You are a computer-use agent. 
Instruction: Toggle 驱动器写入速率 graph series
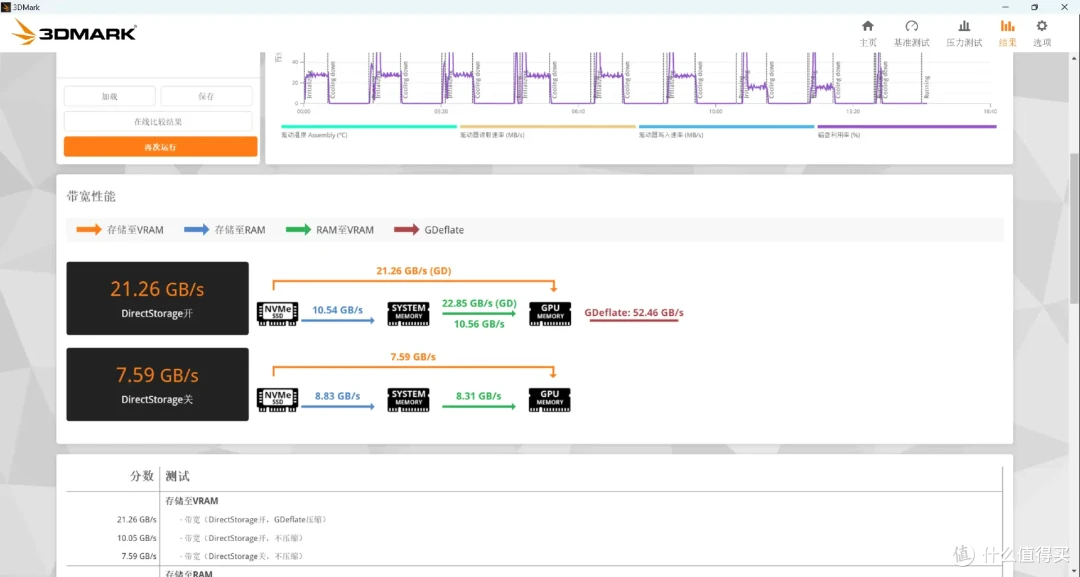[x=726, y=130]
